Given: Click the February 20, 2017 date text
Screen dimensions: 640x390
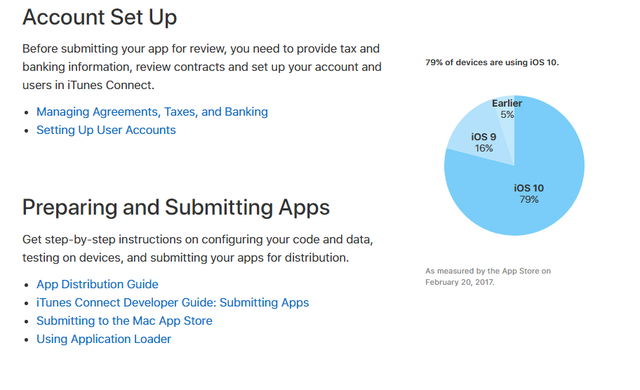Looking at the screenshot, I should 460,282.
